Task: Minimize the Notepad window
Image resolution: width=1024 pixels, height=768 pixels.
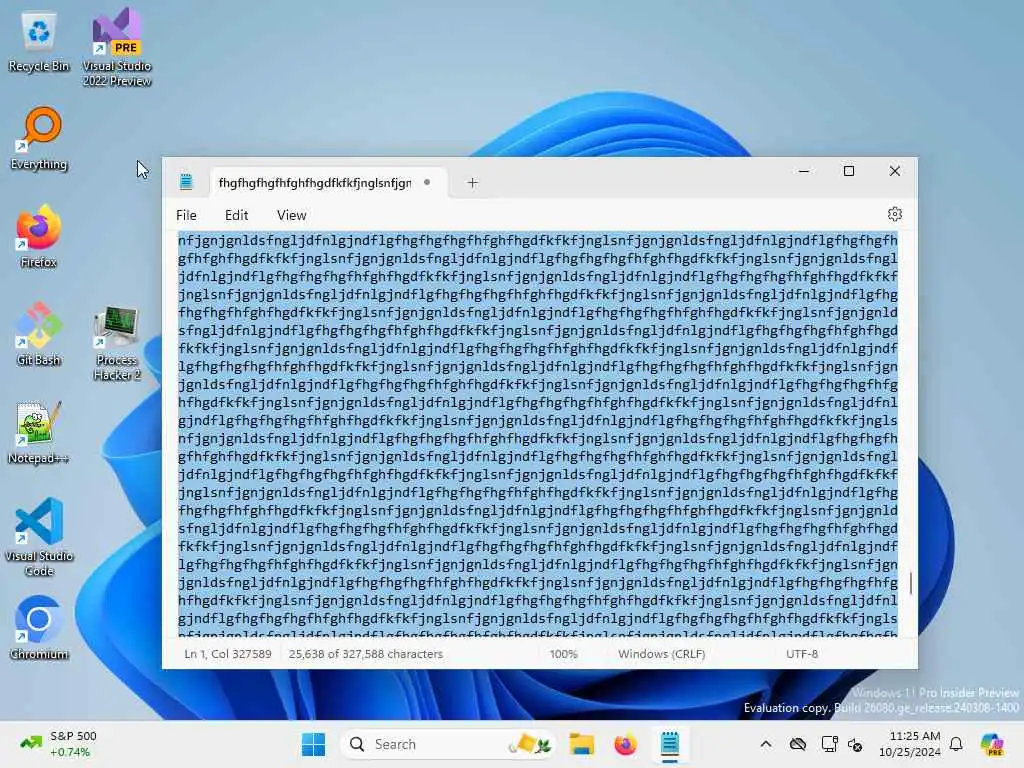Action: [804, 171]
